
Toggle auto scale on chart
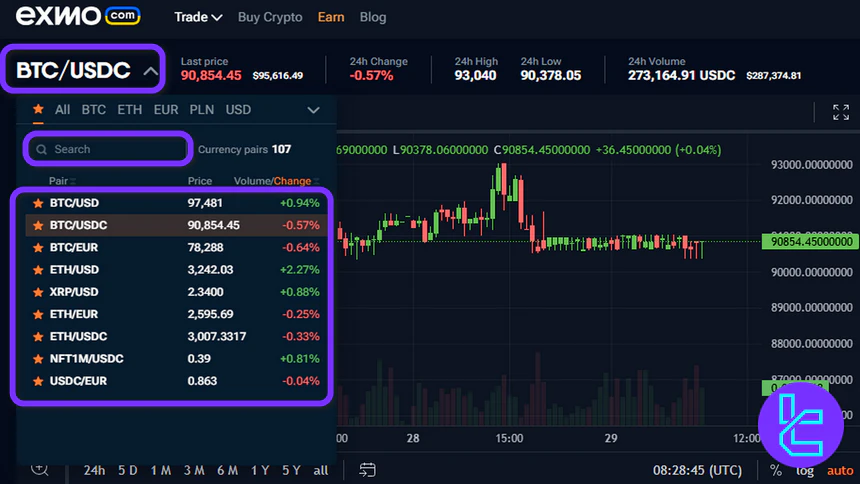point(840,471)
